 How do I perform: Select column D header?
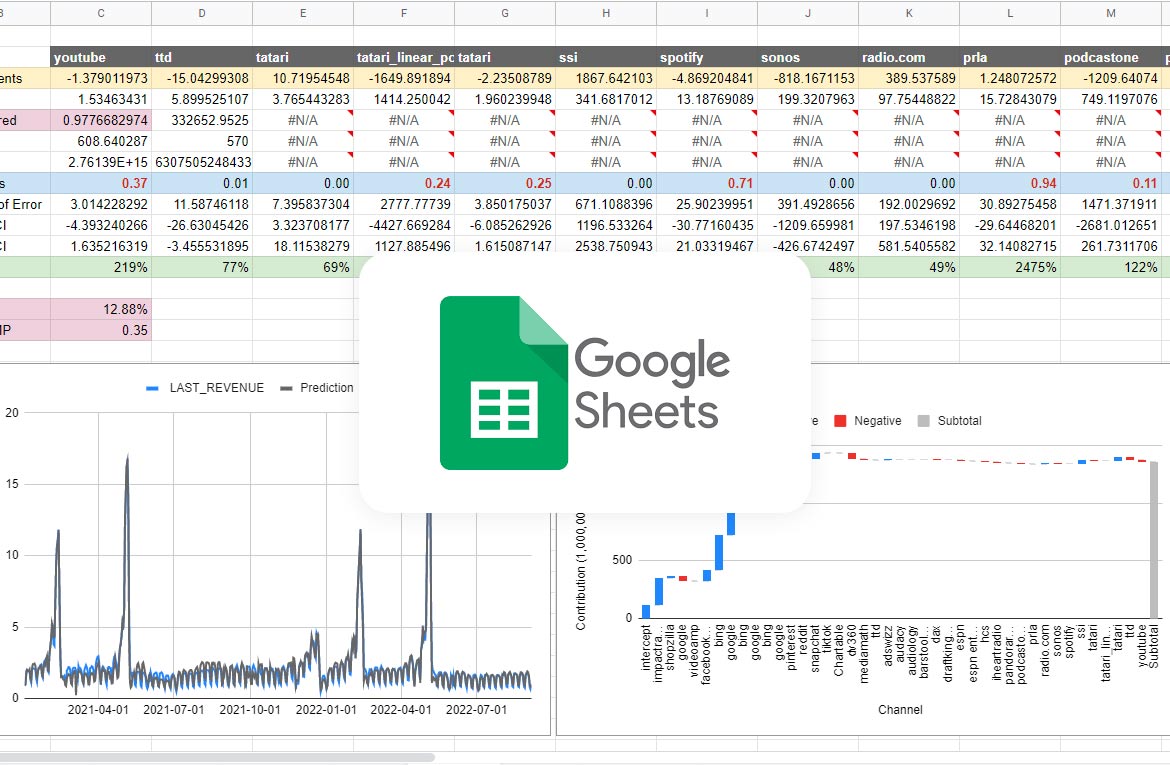coord(201,13)
